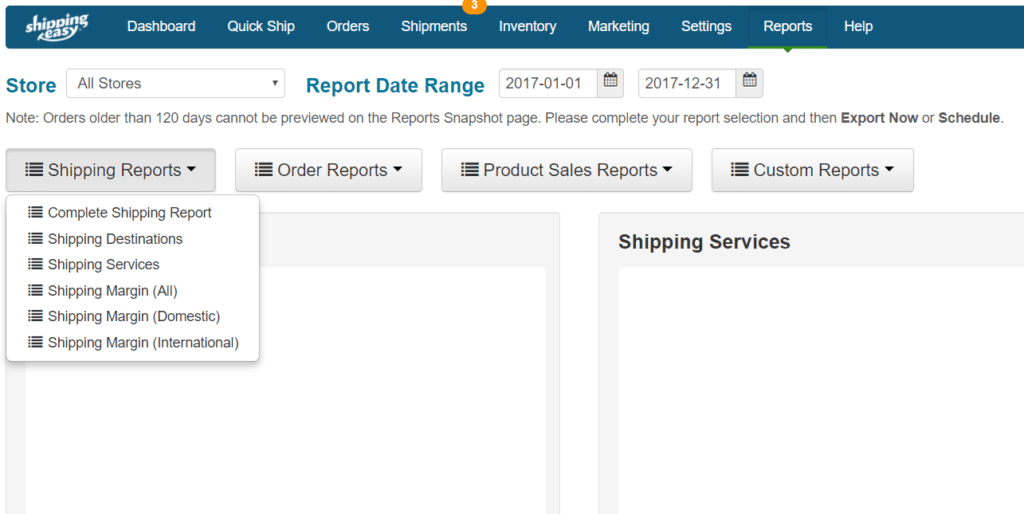The height and width of the screenshot is (514, 1024).
Task: Click the end date field 2017-12-31
Action: tap(687, 83)
